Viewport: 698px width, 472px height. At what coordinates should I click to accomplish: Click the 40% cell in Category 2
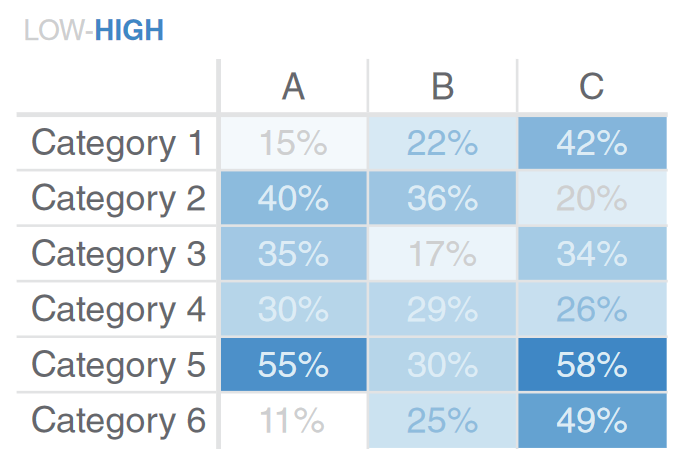293,199
